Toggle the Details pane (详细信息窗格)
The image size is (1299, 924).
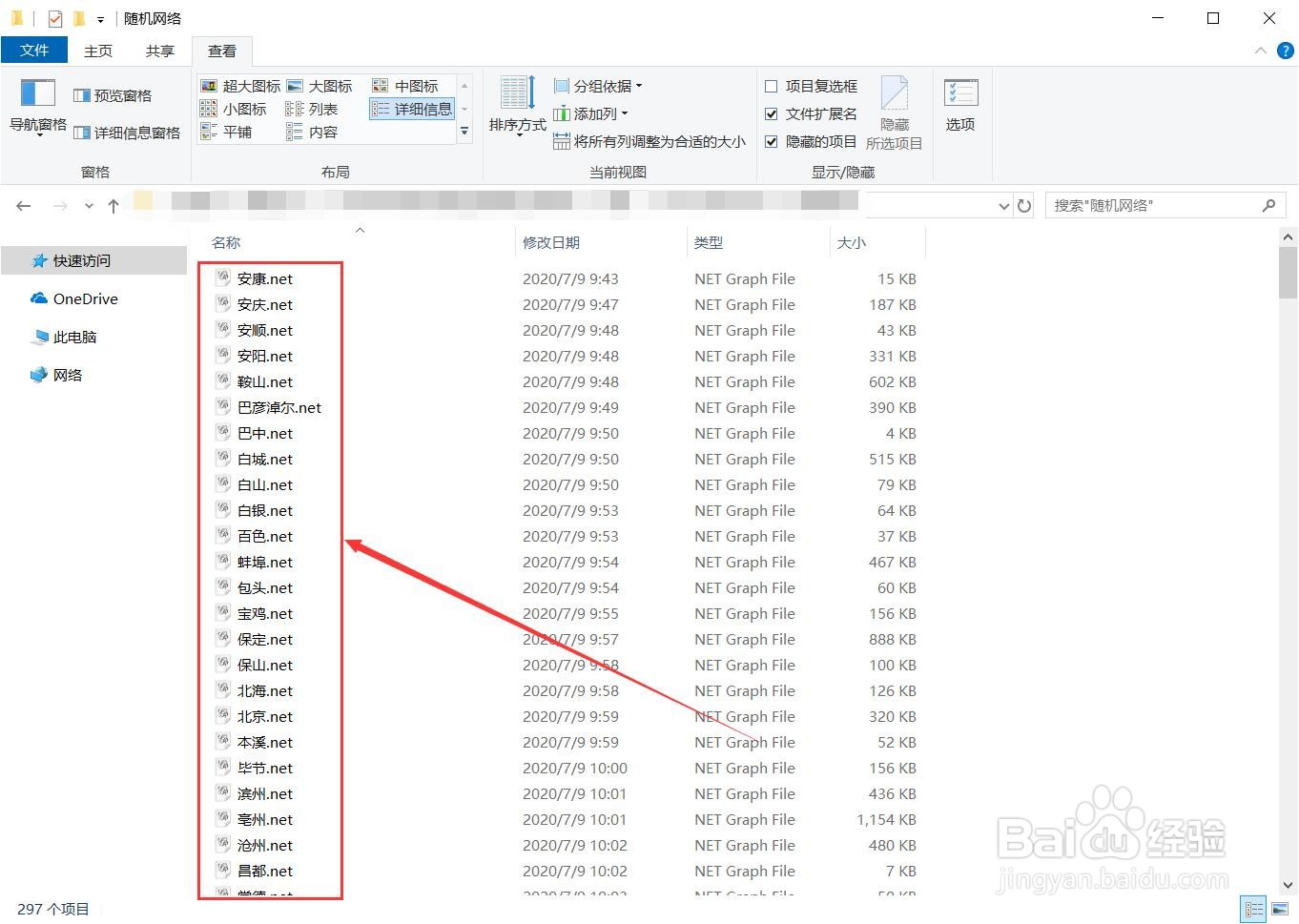point(127,133)
